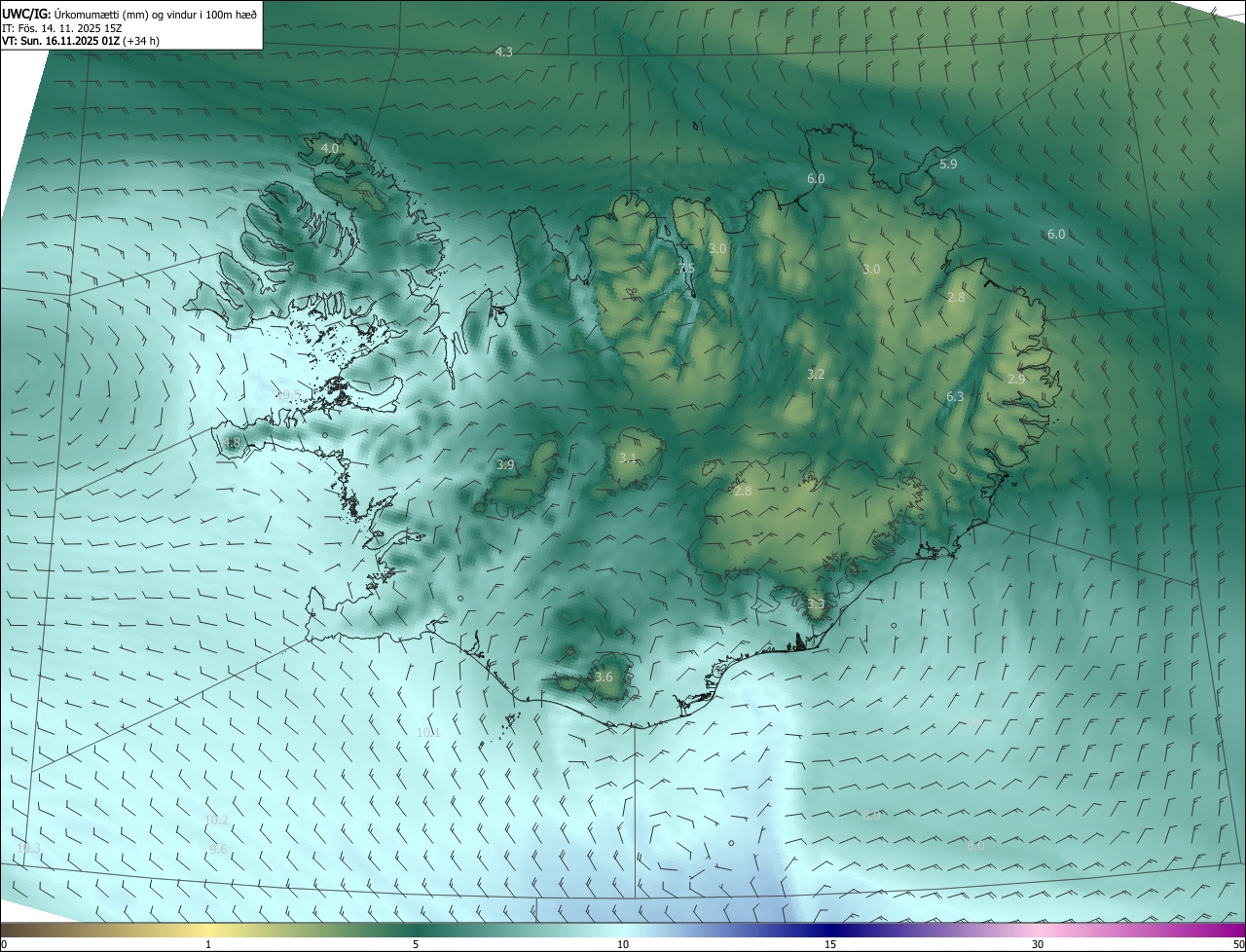This screenshot has height=952, width=1246.
Task: Click the 3.6 value label
Action: coord(604,677)
